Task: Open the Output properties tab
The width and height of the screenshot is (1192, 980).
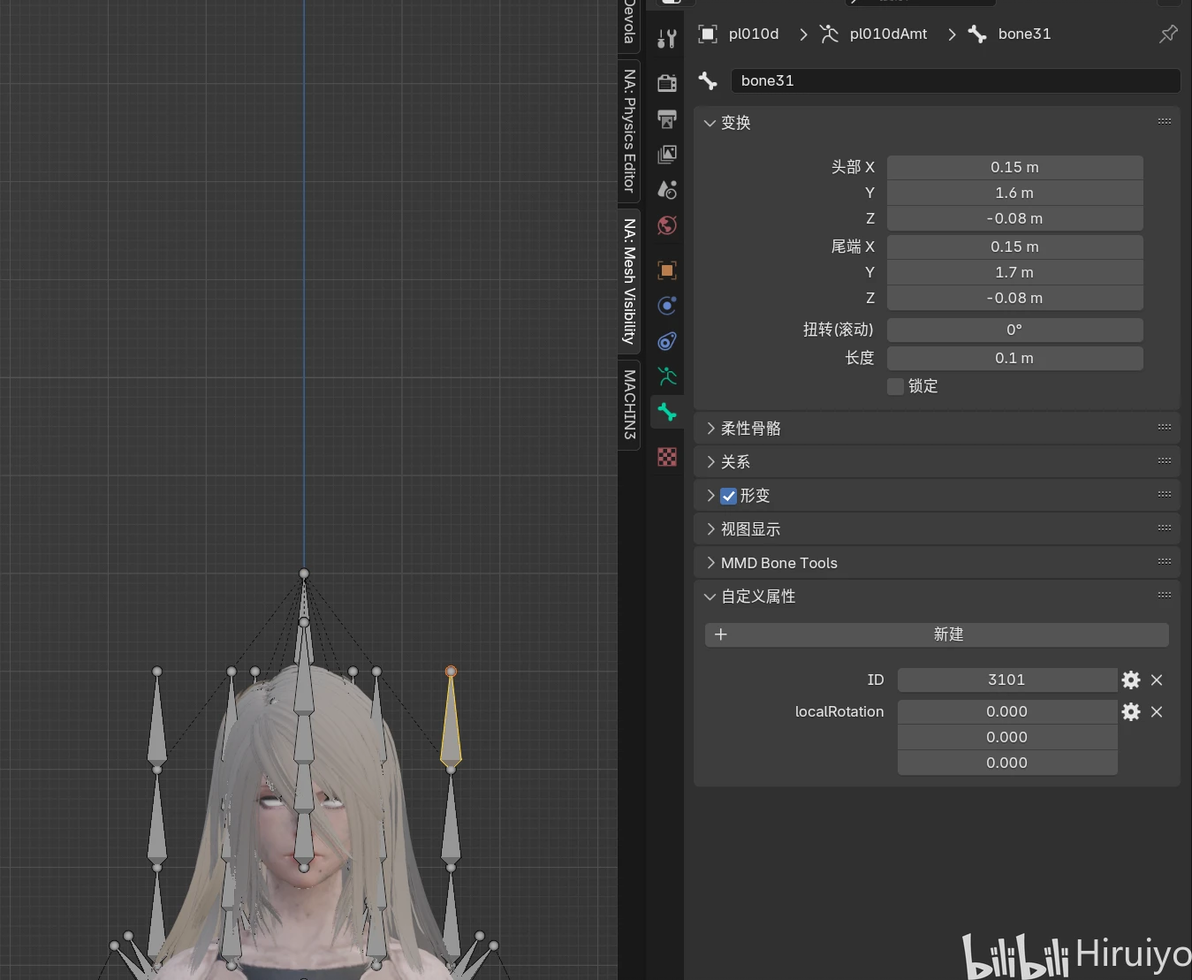Action: (667, 118)
